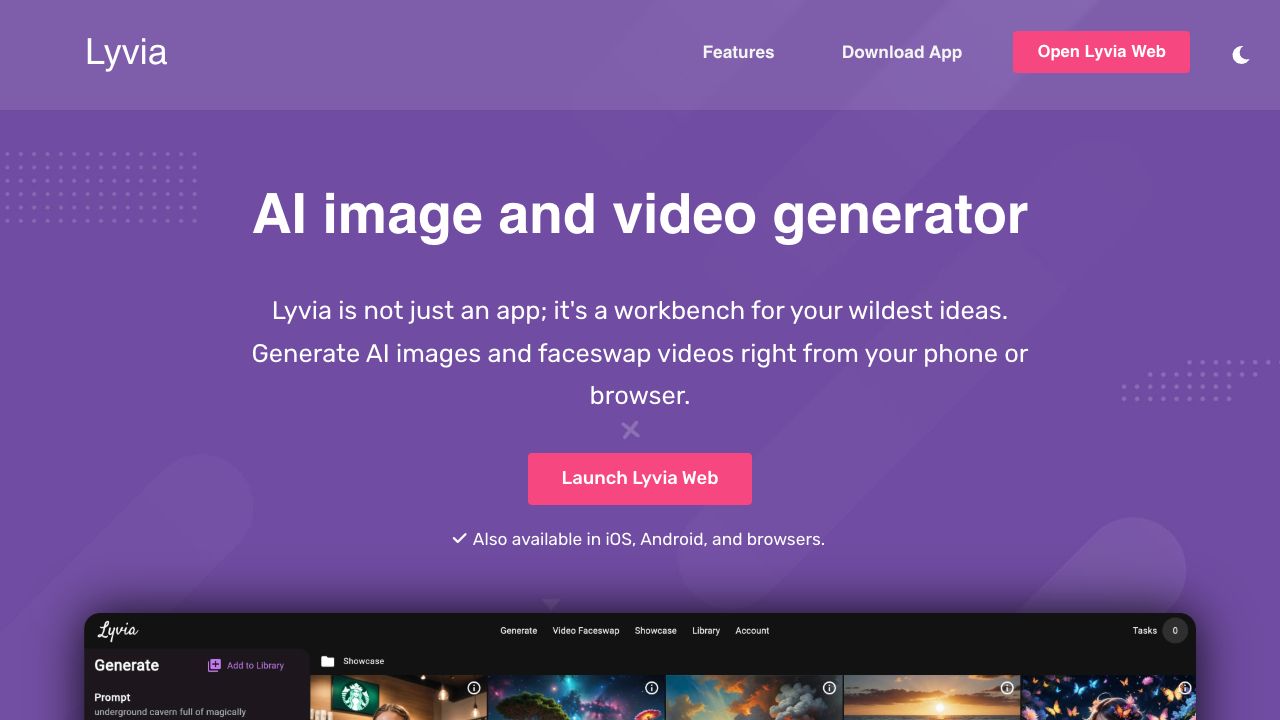Click the Add to Library icon
Viewport: 1280px width, 720px height.
click(x=214, y=665)
